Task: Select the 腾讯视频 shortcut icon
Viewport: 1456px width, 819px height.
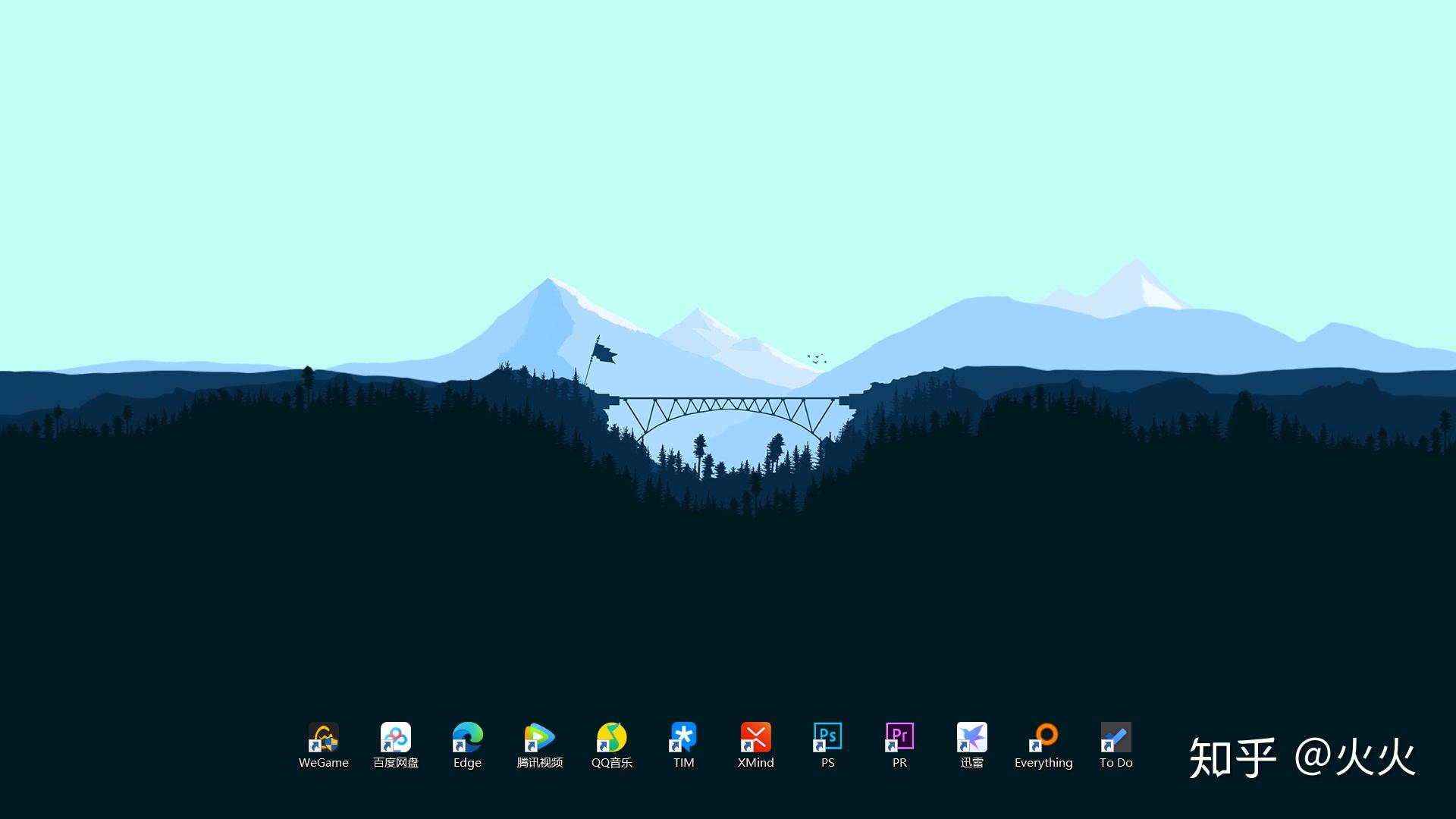Action: (x=539, y=737)
